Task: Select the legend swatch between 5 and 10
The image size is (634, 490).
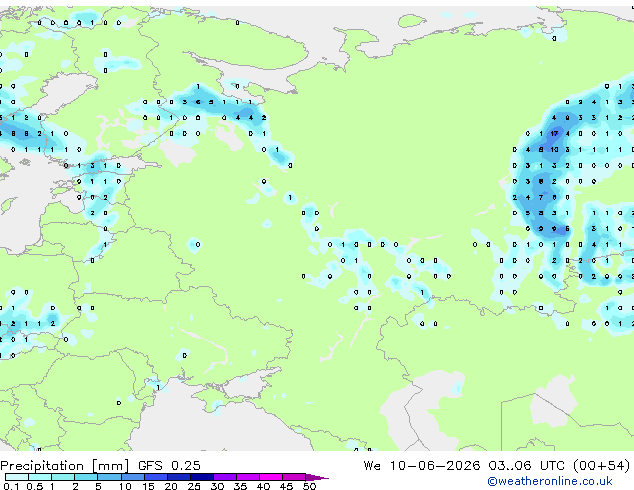Action: pos(109,477)
